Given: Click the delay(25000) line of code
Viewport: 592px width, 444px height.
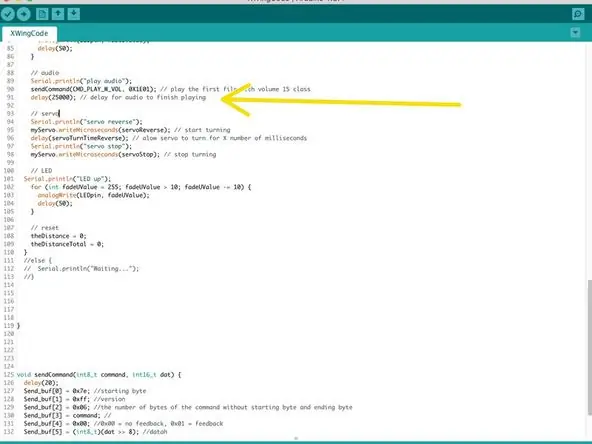Looking at the screenshot, I should tap(118, 97).
